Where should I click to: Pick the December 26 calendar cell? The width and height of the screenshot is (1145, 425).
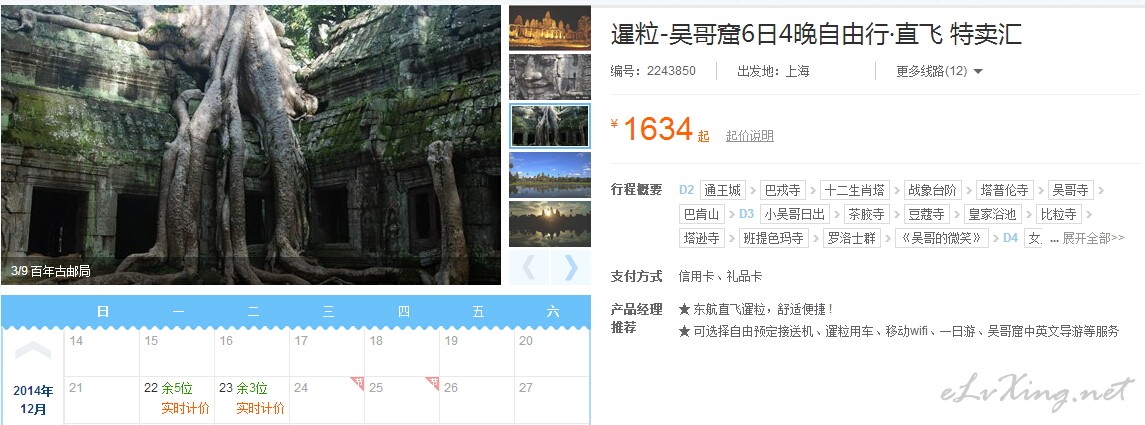click(x=477, y=399)
